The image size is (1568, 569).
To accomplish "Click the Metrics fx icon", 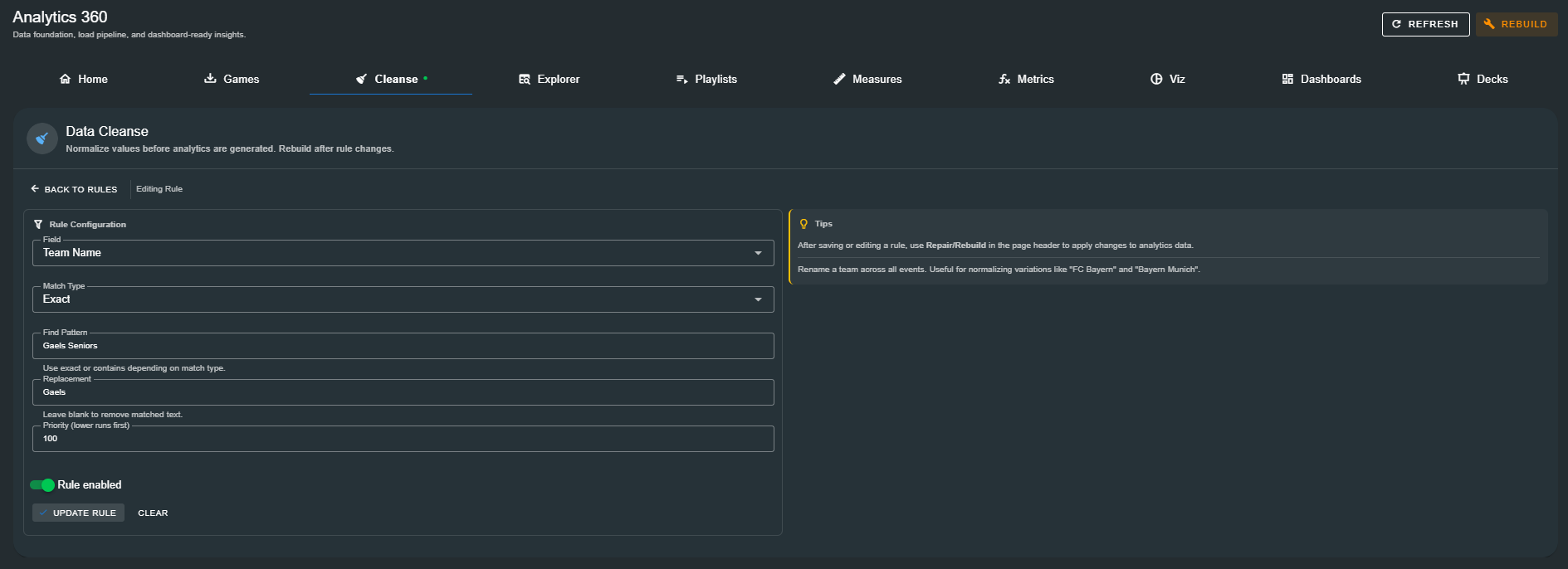I will coord(1004,79).
